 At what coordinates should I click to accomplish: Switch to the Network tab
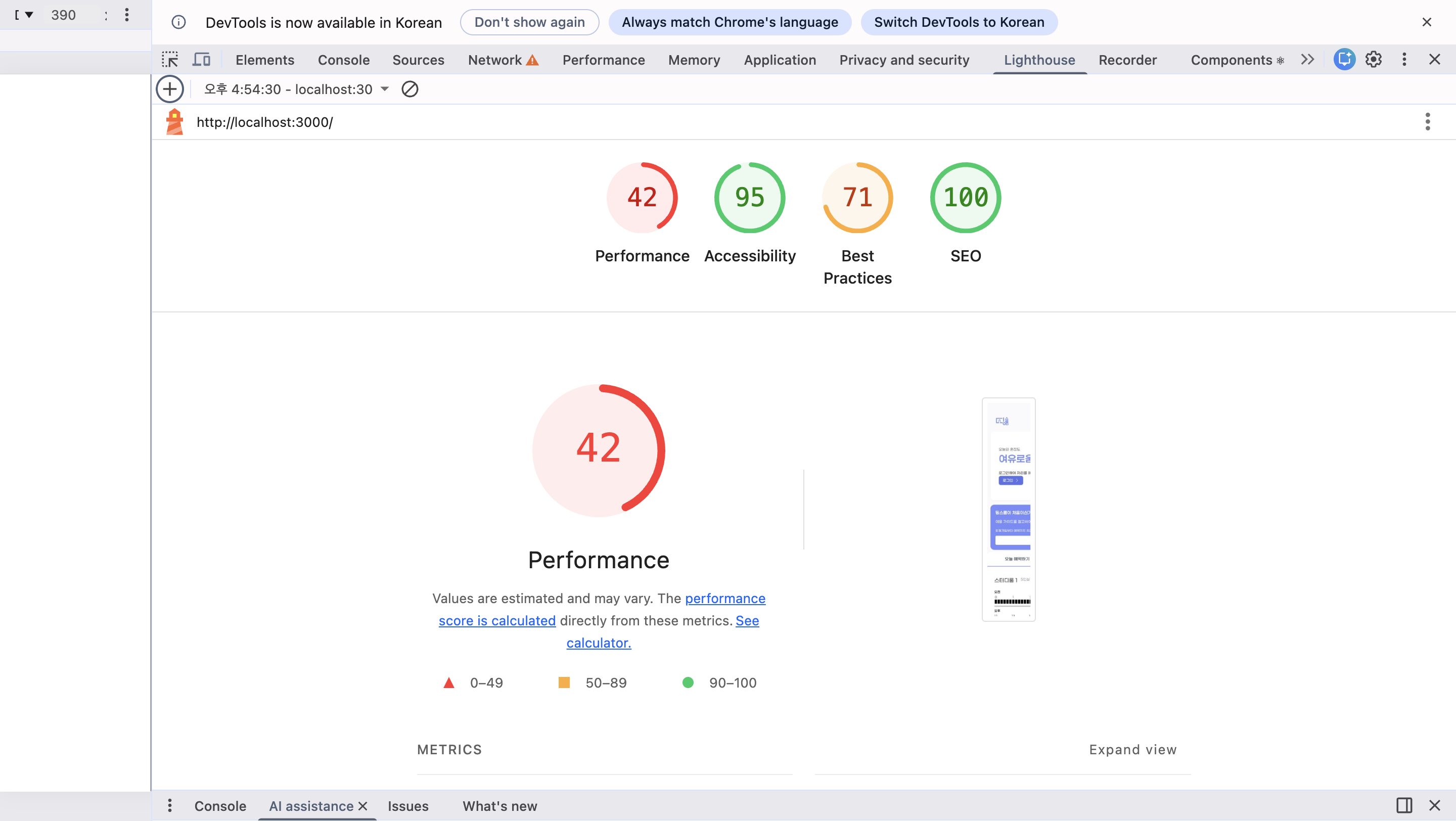[x=494, y=60]
